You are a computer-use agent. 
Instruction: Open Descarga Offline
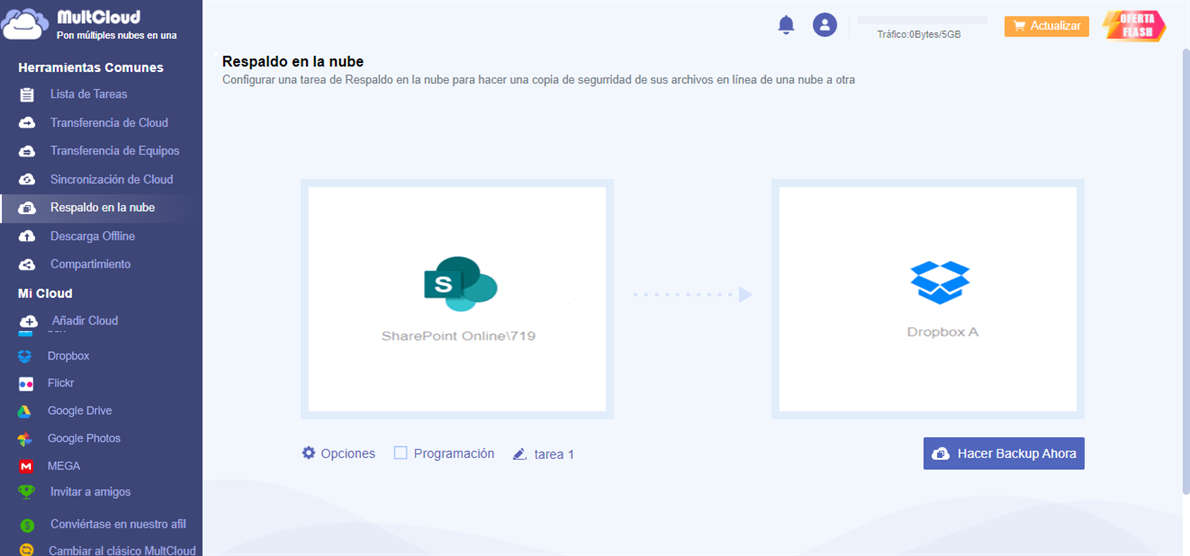click(x=93, y=237)
